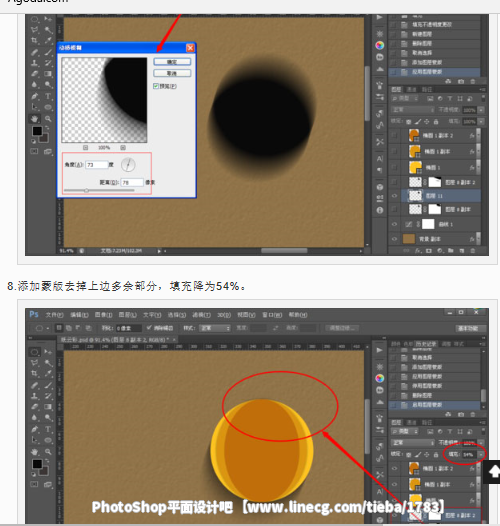This screenshot has width=500, height=526.
Task: Select Elliptical Marquee tool in motion blur screenshot
Action: tap(34, 19)
